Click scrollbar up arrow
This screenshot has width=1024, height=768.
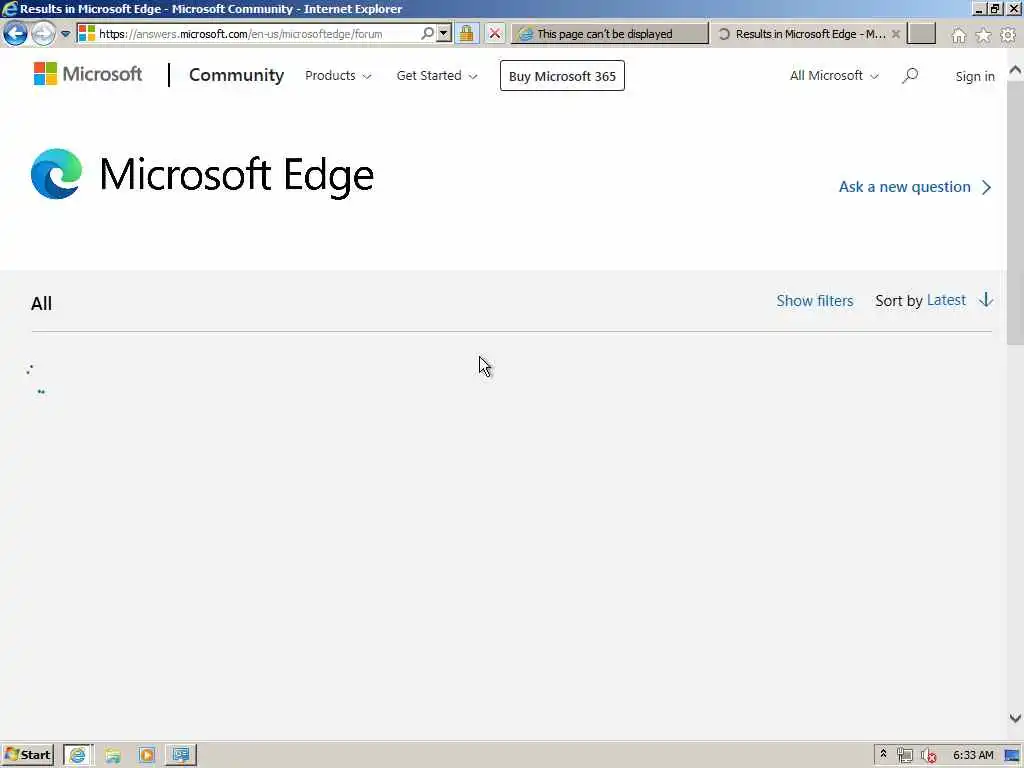pos(1015,70)
